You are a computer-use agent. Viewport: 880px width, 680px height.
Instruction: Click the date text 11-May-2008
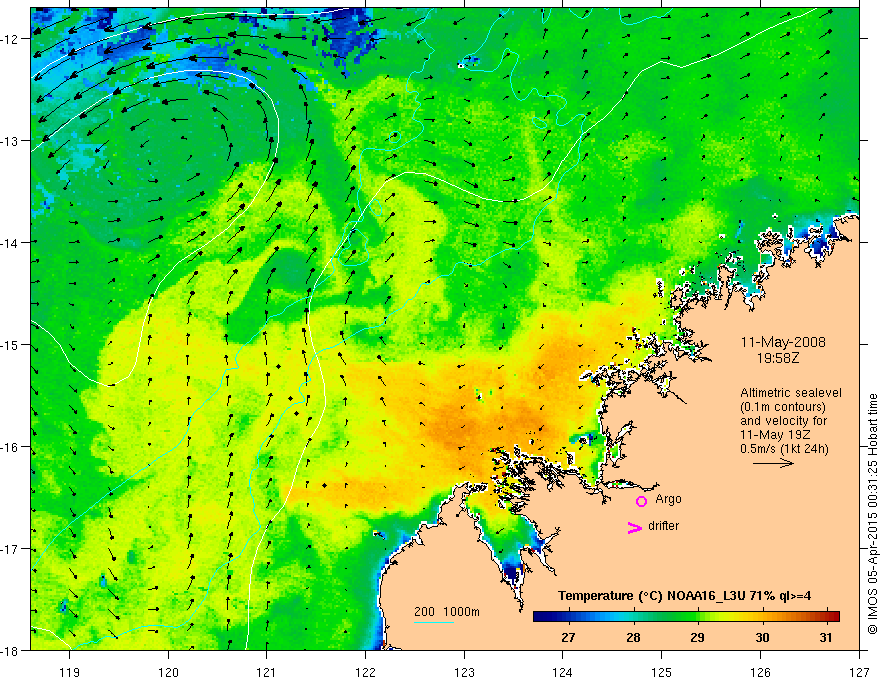(783, 342)
